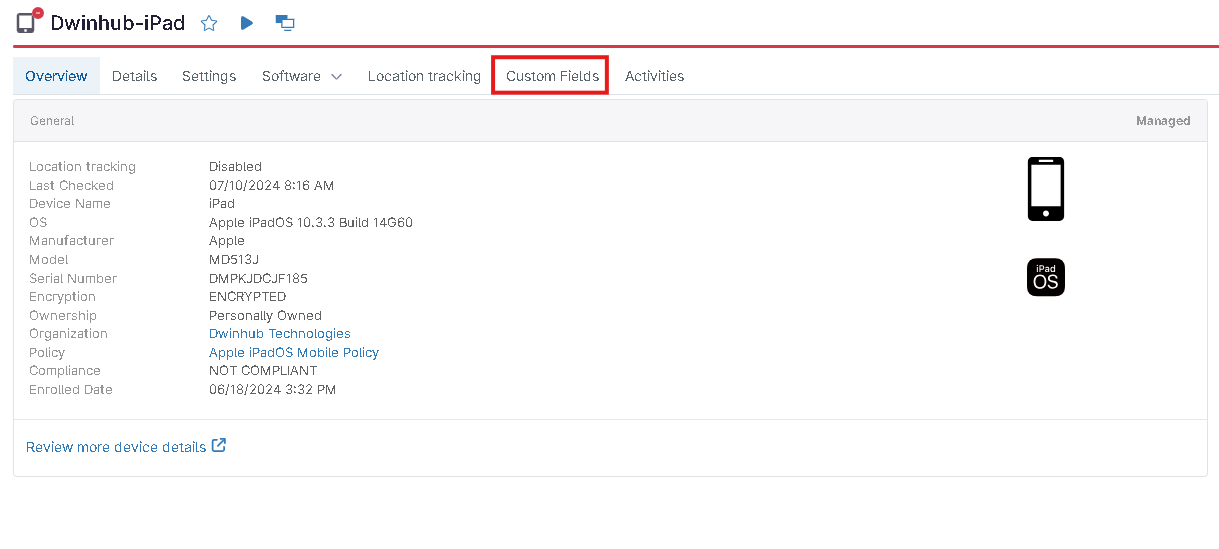Screen dimensions: 1219x549
Task: Expand the Software tab dropdown chevron
Action: [x=336, y=77]
